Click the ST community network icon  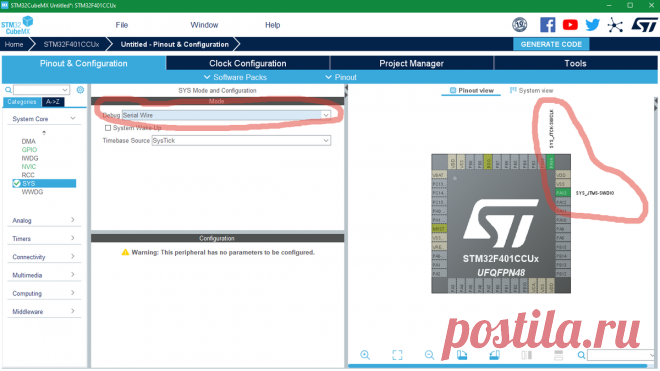[x=615, y=25]
